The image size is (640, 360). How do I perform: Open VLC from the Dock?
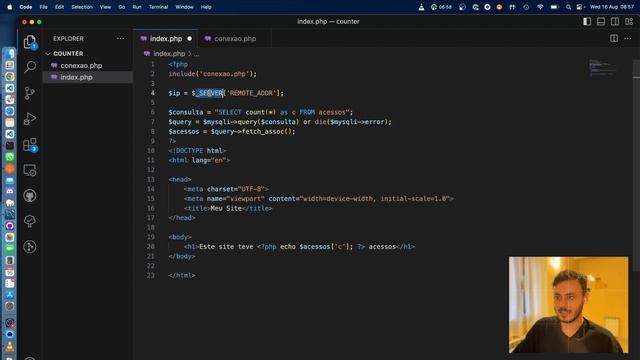(x=10, y=347)
